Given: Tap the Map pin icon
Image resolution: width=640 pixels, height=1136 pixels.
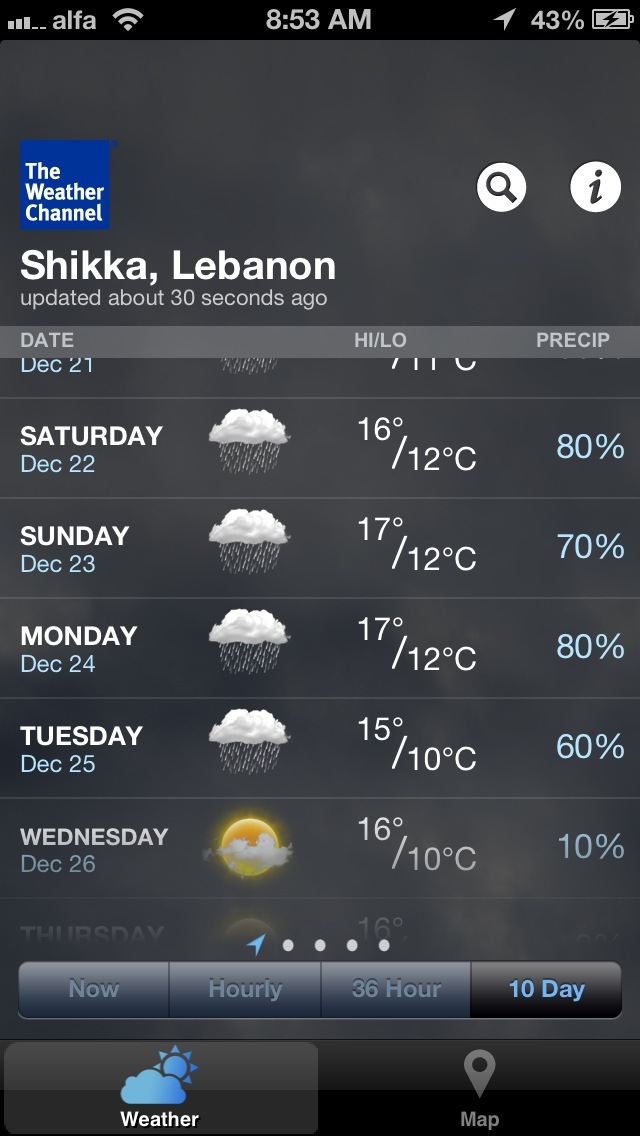Looking at the screenshot, I should [x=479, y=1075].
